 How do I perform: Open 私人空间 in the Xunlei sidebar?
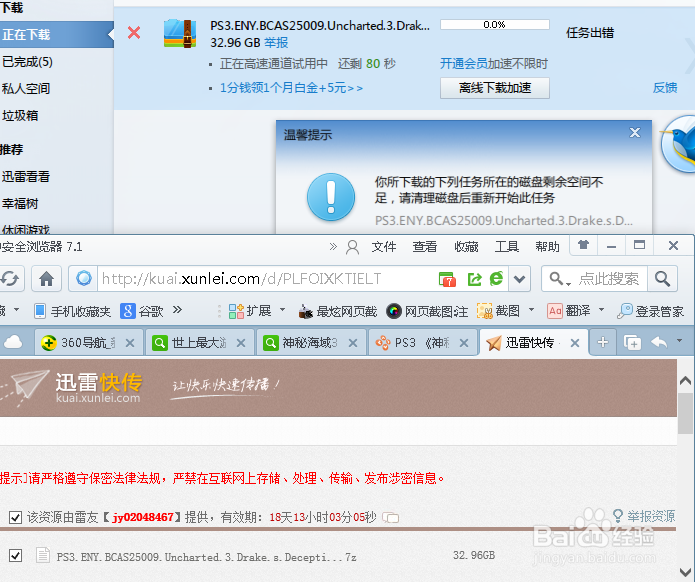[x=26, y=89]
